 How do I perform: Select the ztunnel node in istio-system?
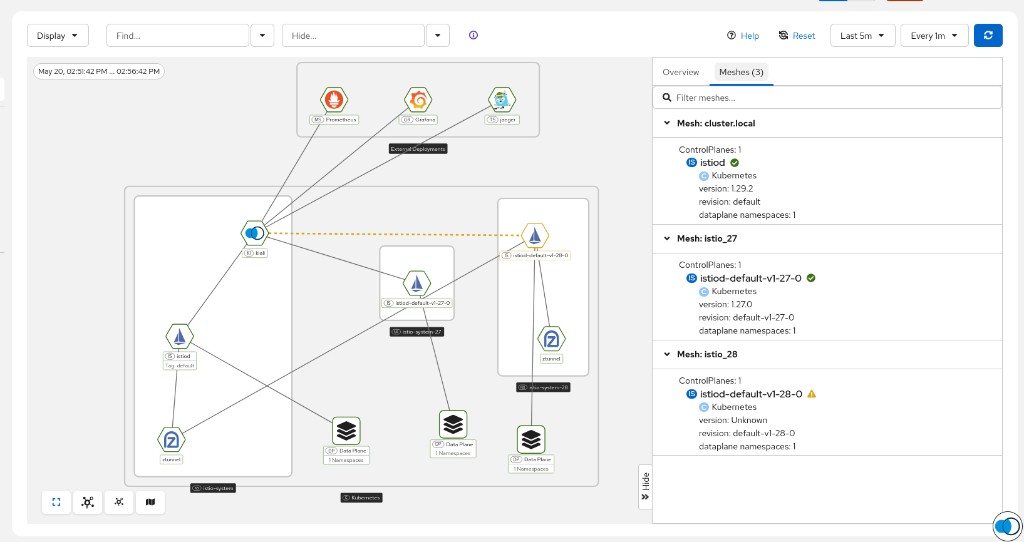(x=171, y=440)
